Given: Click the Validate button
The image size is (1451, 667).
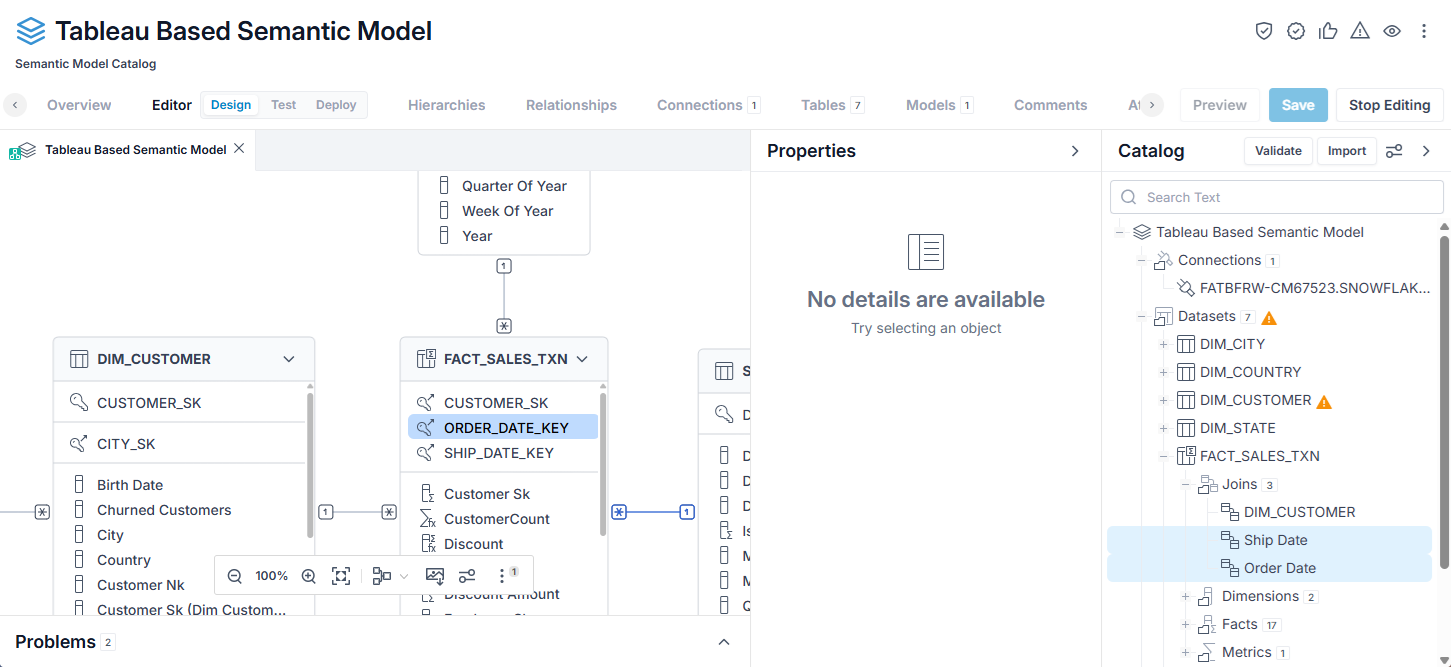Looking at the screenshot, I should click(1278, 151).
